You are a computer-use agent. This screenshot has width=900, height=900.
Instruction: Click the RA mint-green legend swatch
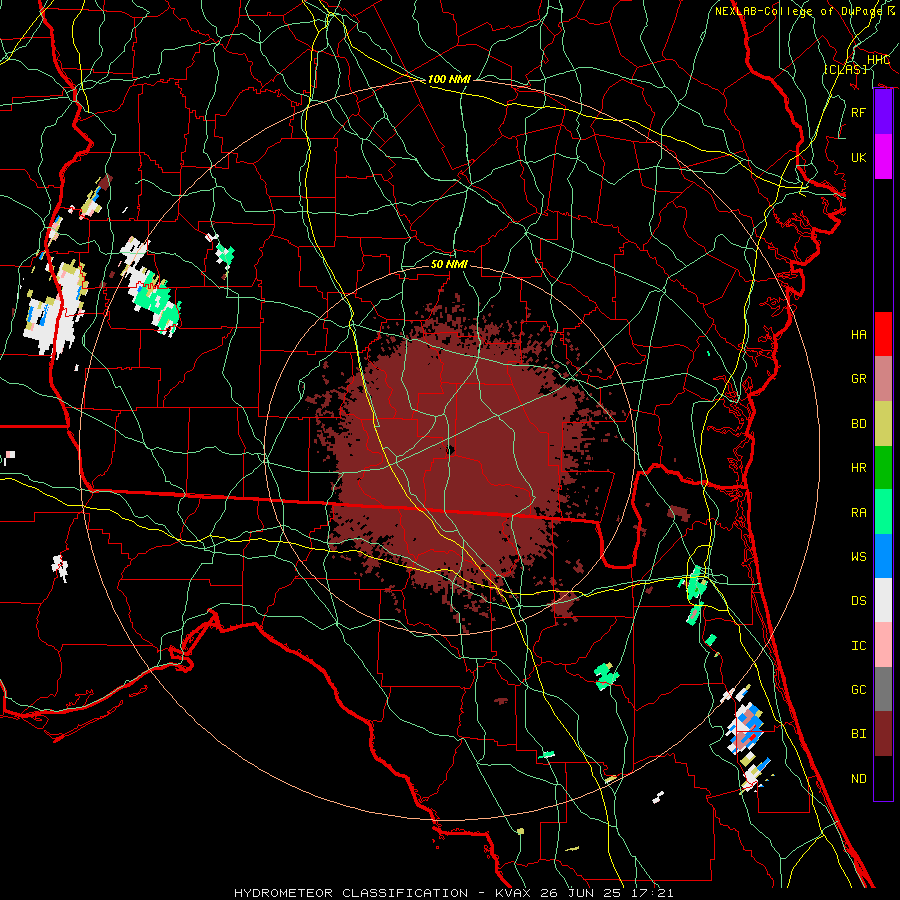tap(883, 512)
